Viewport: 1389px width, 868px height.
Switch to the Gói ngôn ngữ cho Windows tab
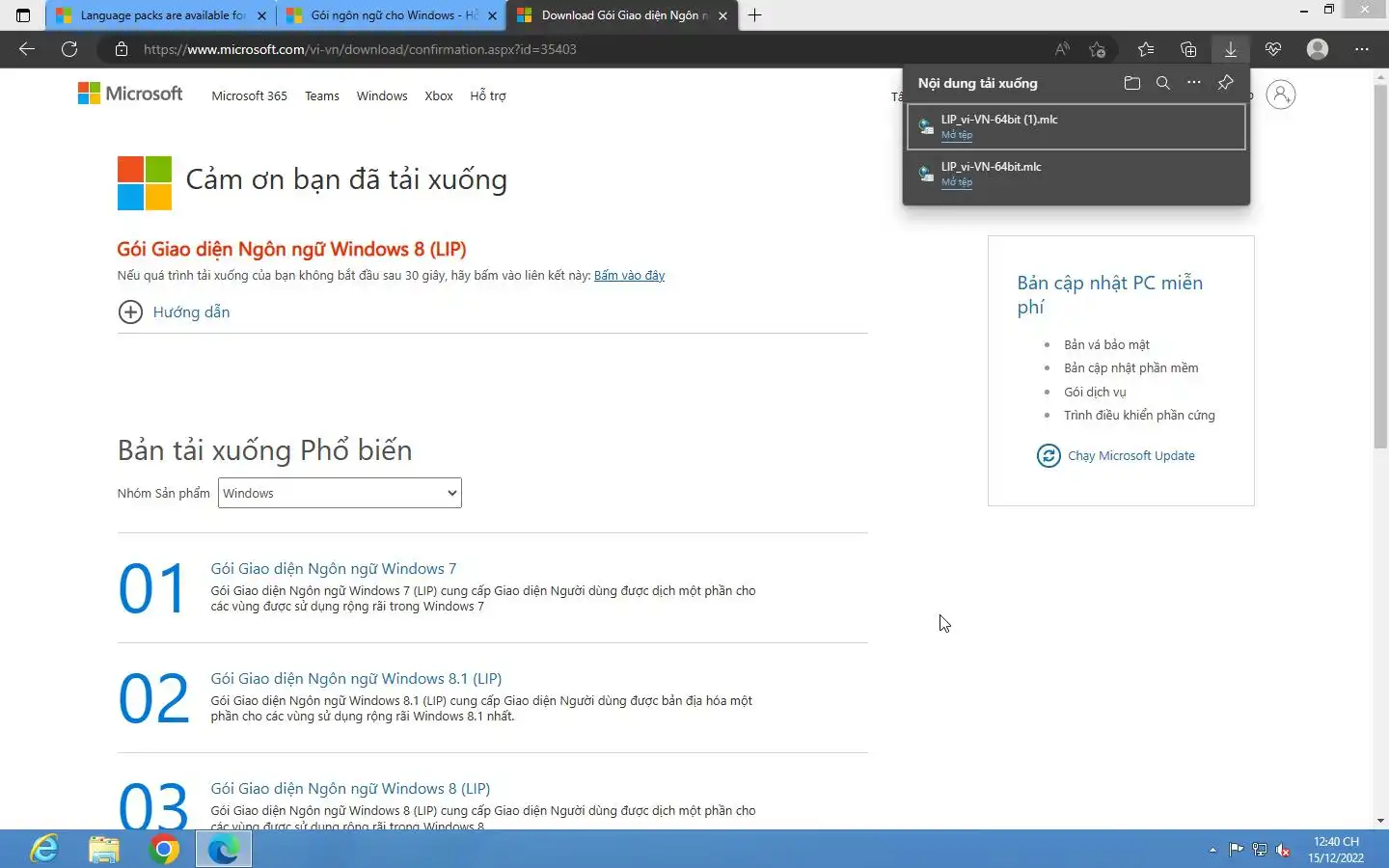391,15
